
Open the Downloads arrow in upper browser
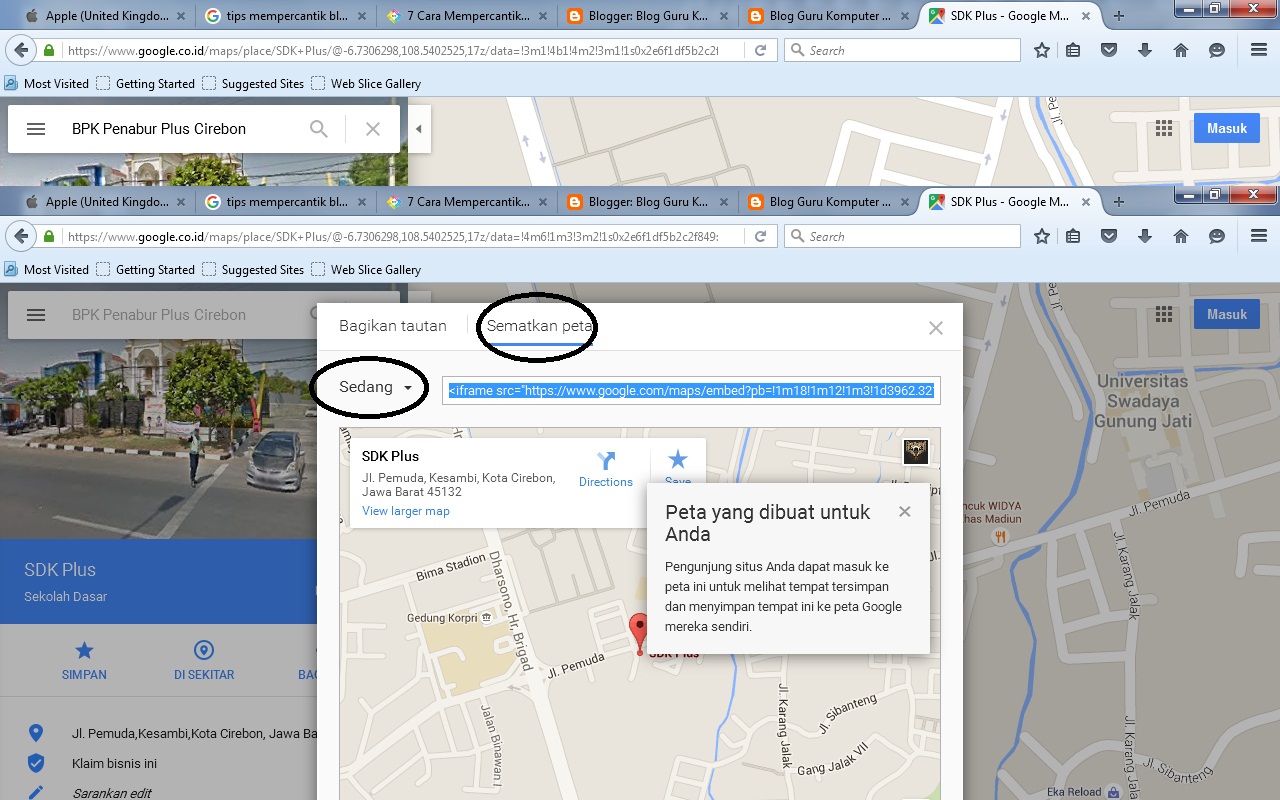tap(1145, 50)
